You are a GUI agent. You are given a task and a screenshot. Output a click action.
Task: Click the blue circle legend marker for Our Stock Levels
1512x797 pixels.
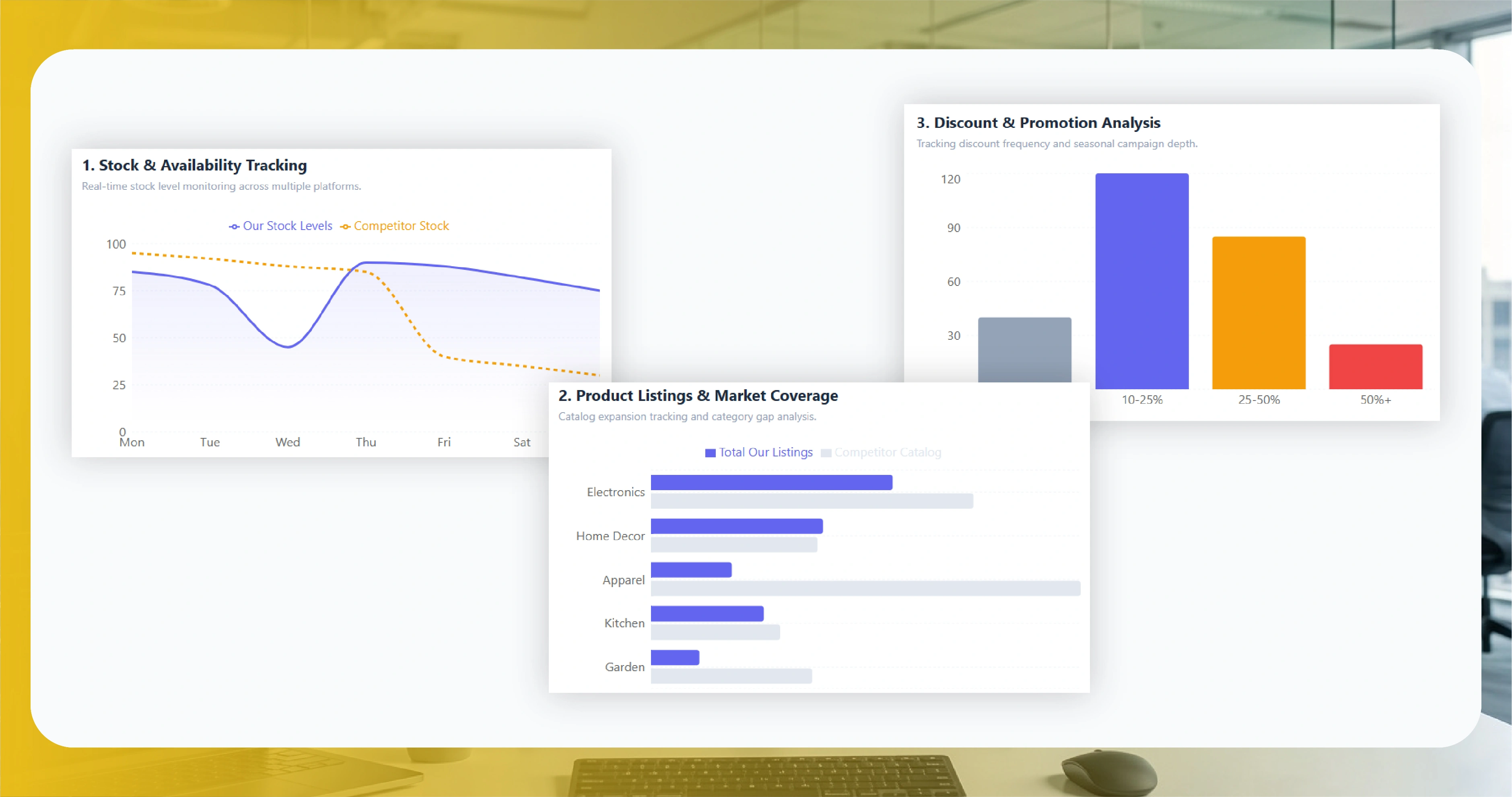click(233, 226)
